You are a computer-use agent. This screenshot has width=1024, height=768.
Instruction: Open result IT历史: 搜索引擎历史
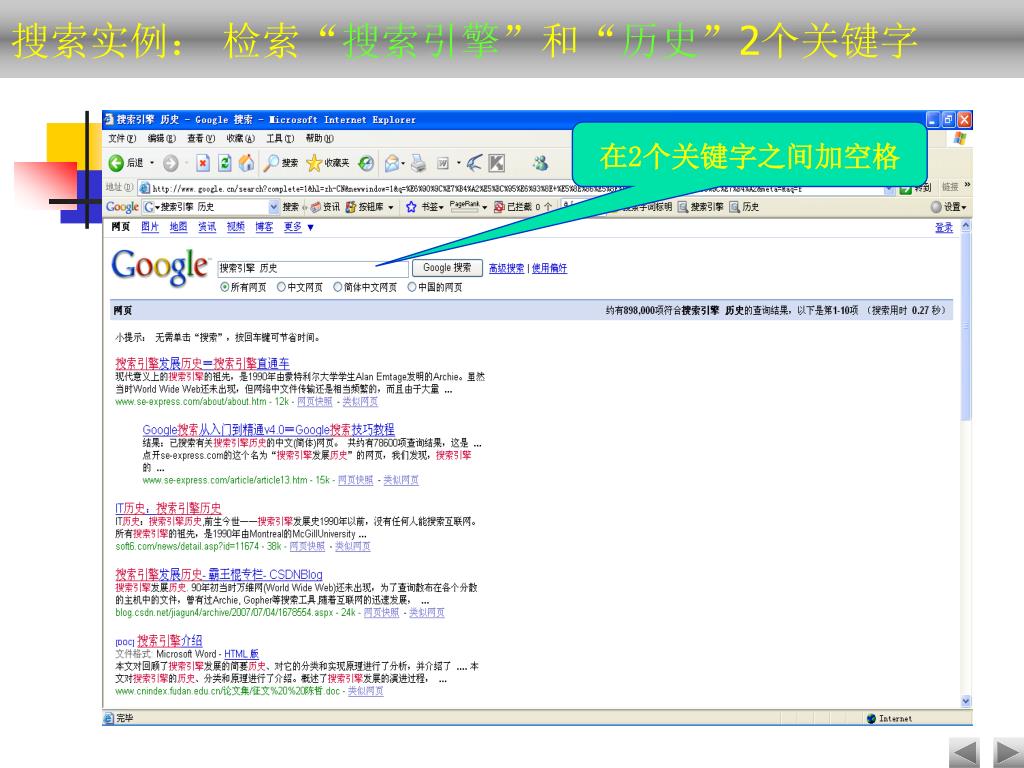pos(168,508)
